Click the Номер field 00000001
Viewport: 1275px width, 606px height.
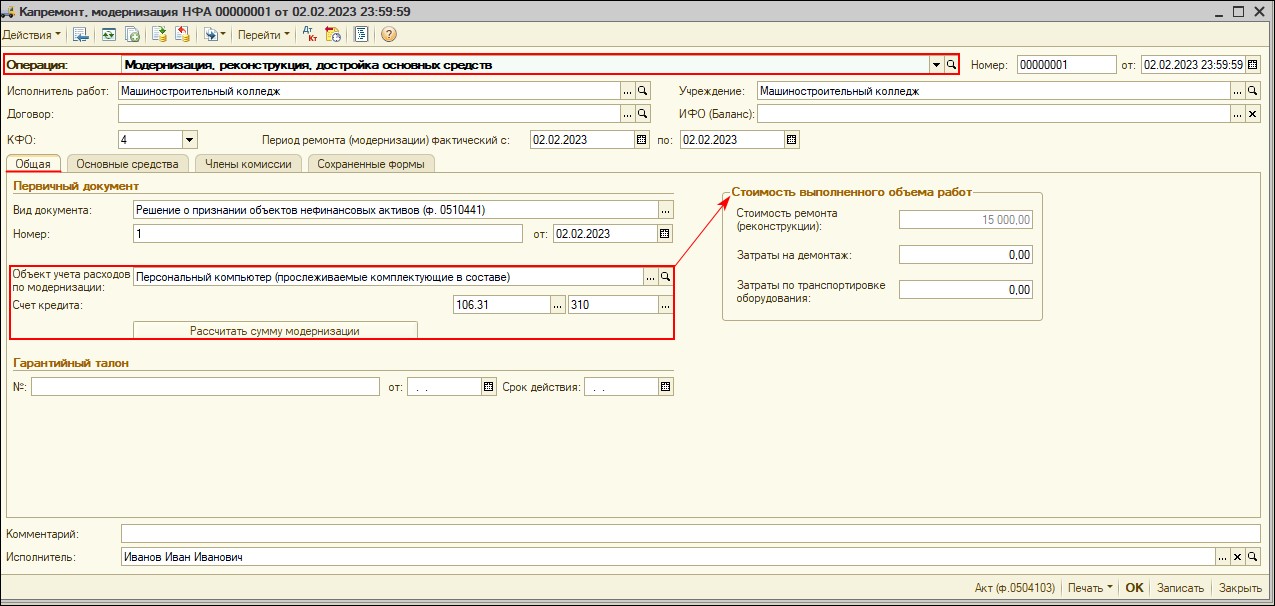point(1066,65)
